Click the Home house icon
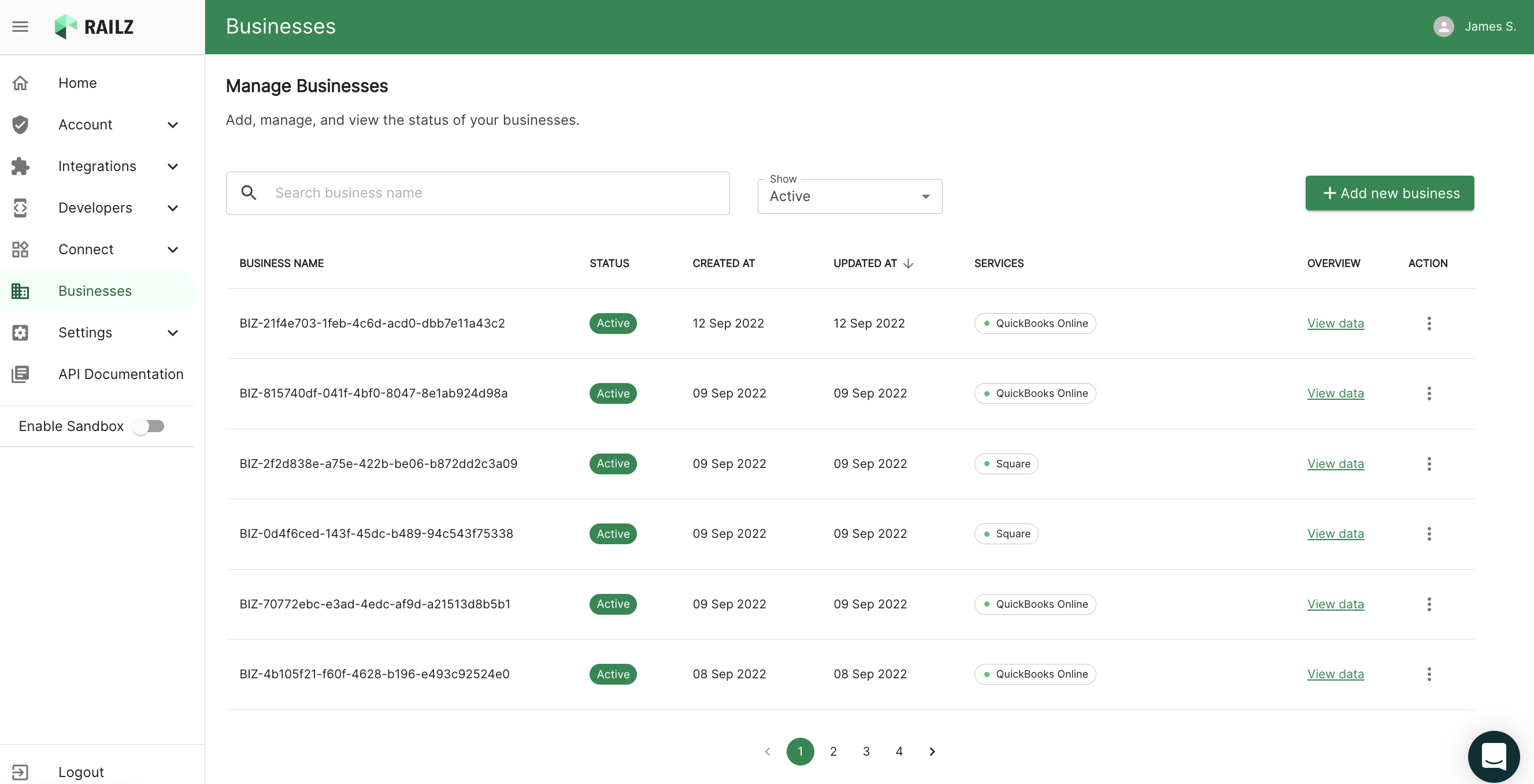 pos(20,83)
